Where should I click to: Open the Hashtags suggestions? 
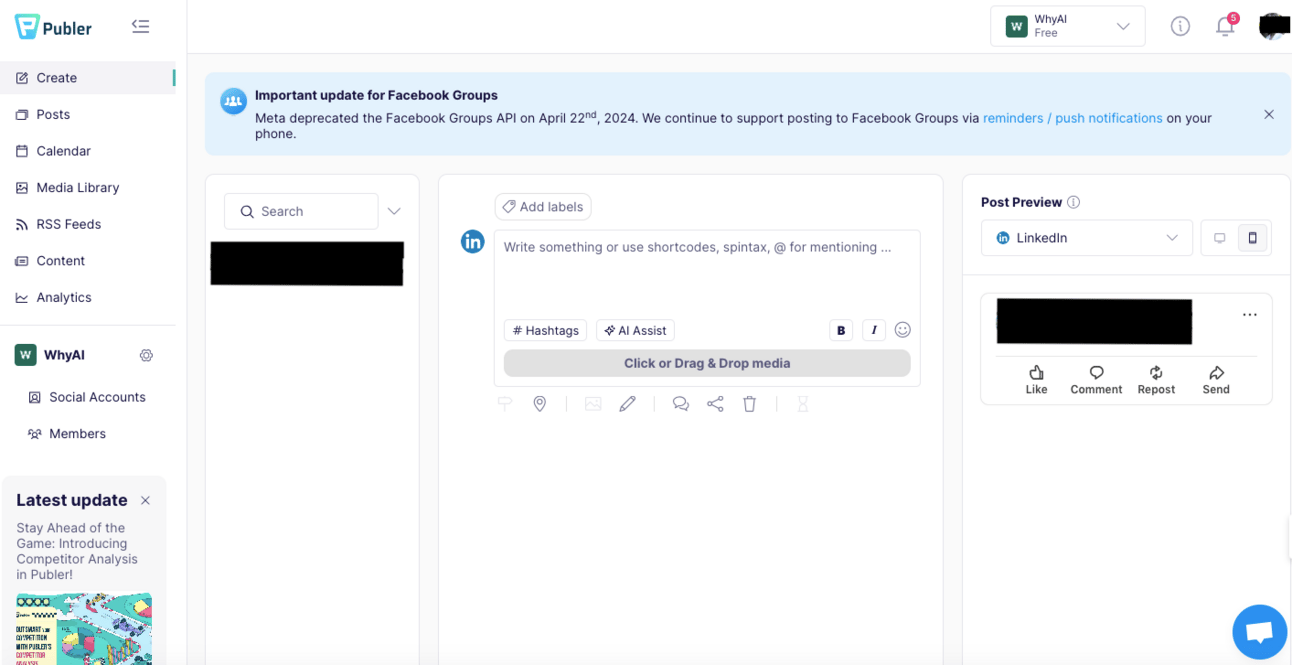545,330
